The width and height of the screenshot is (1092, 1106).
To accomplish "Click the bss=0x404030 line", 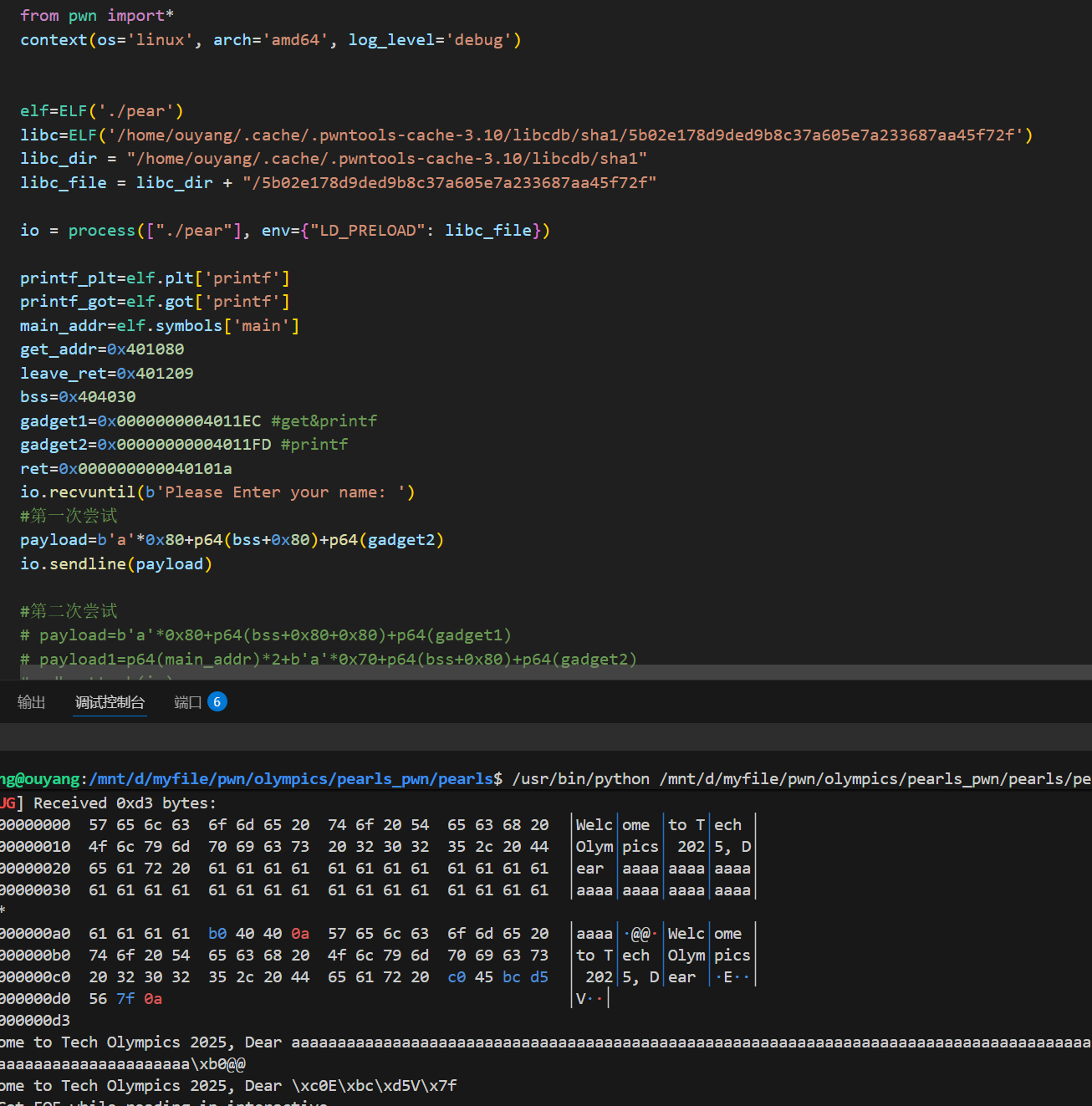I will tap(78, 397).
